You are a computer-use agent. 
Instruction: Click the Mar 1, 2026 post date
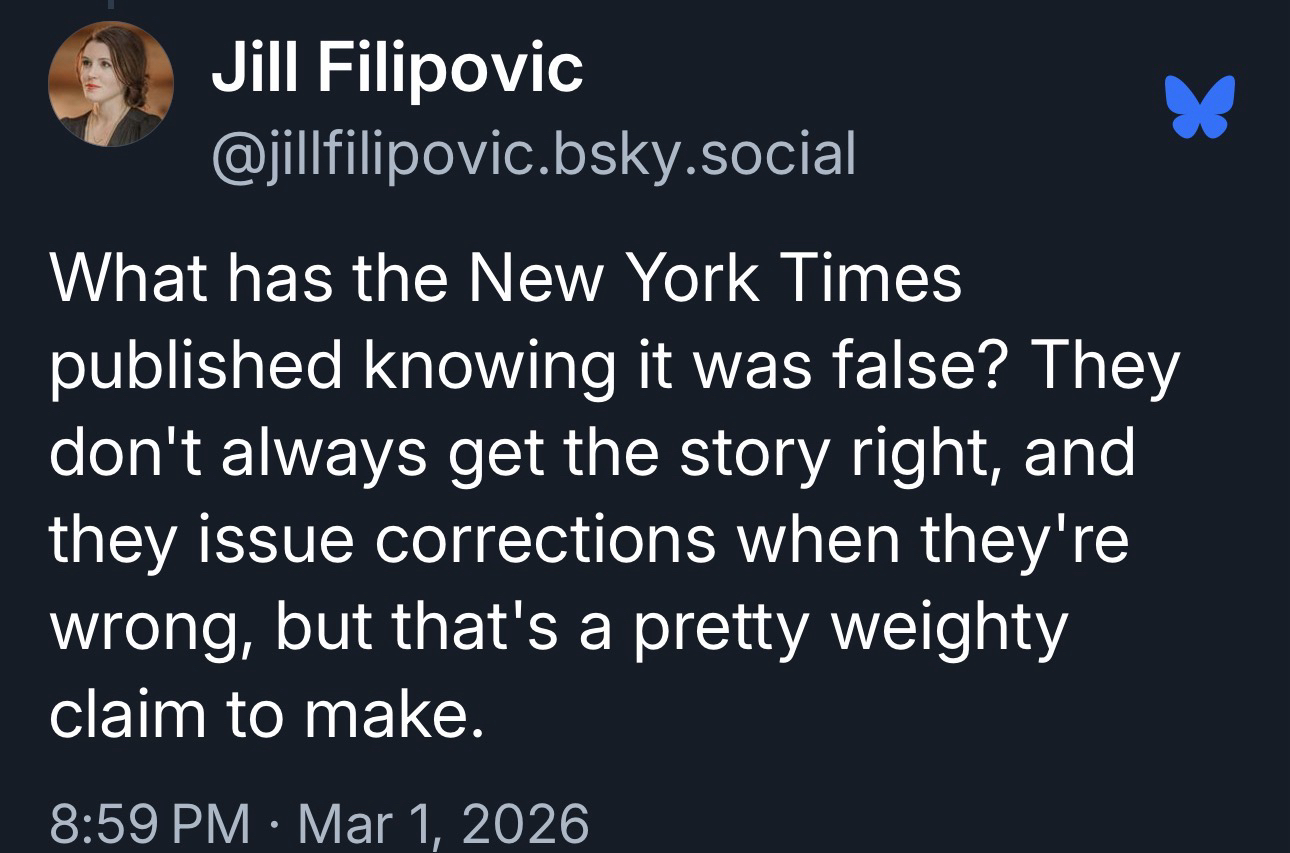(442, 825)
